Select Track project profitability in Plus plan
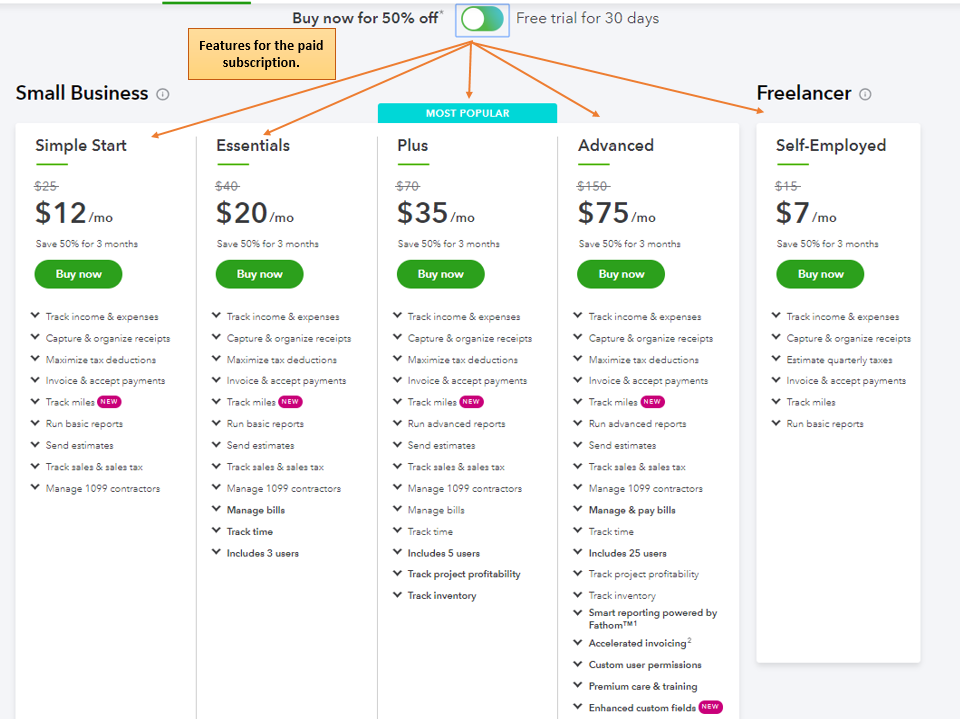This screenshot has width=960, height=719. [463, 574]
